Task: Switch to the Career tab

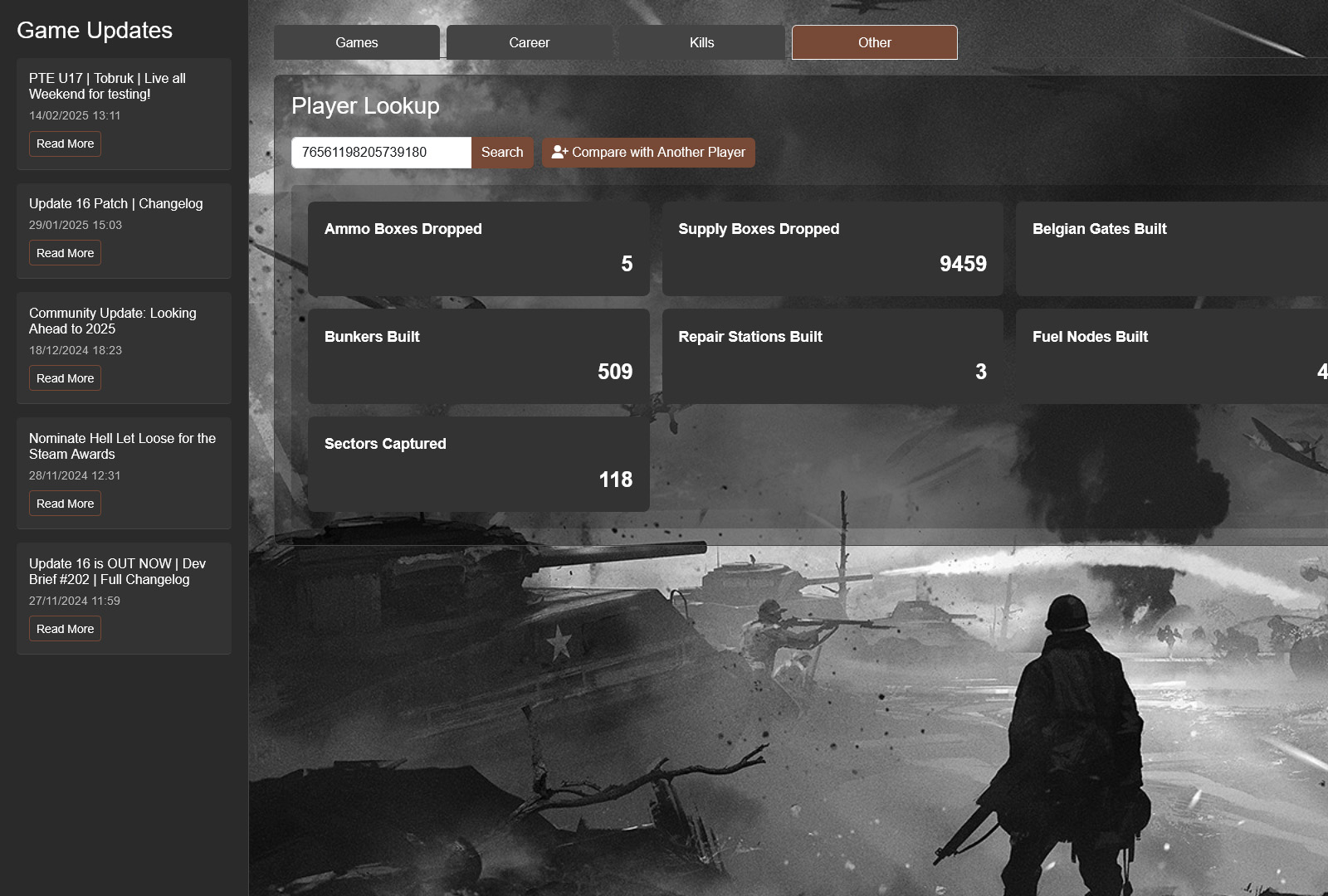Action: [530, 42]
